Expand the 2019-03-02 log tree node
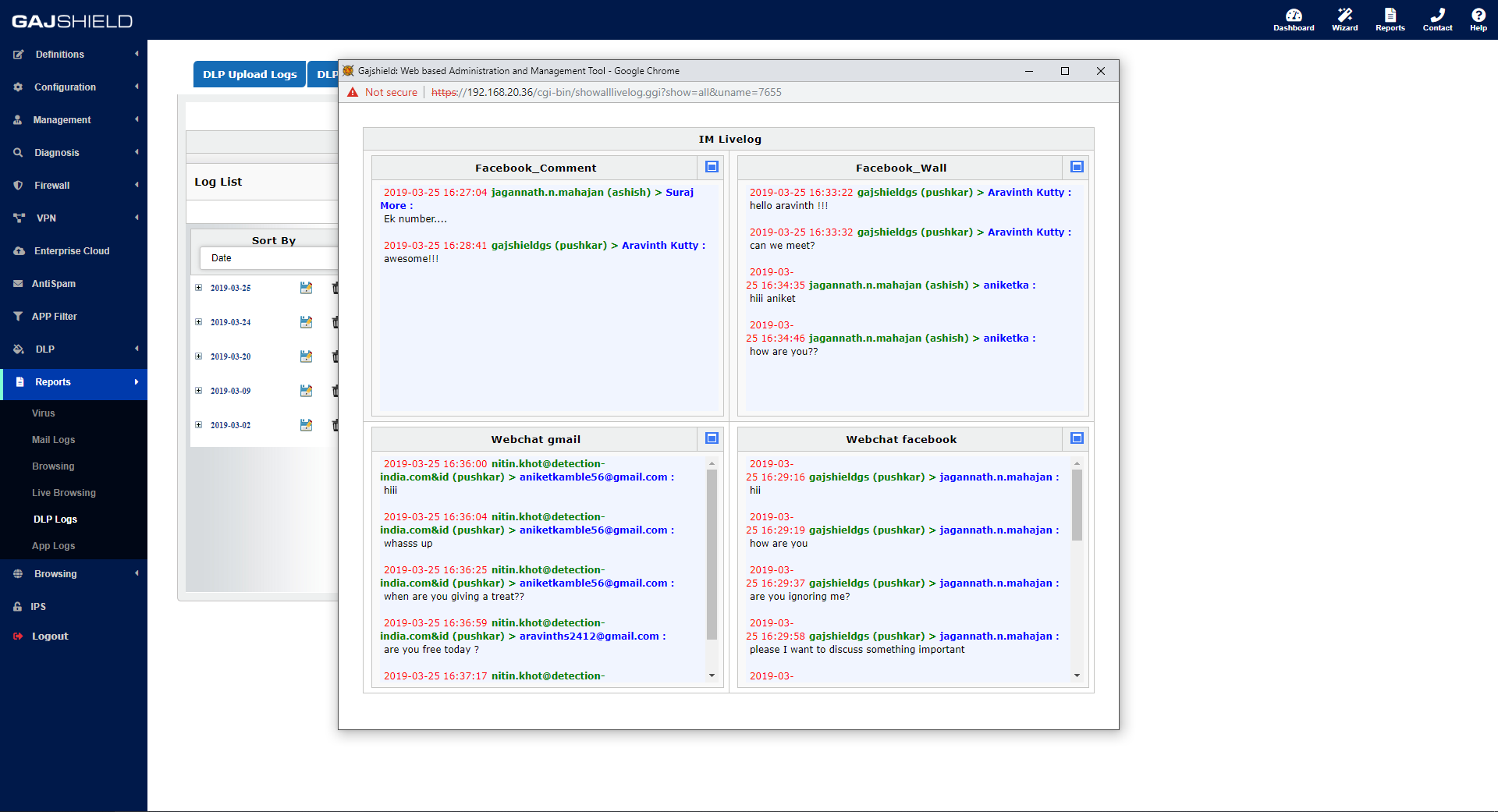The image size is (1498, 812). click(x=198, y=425)
